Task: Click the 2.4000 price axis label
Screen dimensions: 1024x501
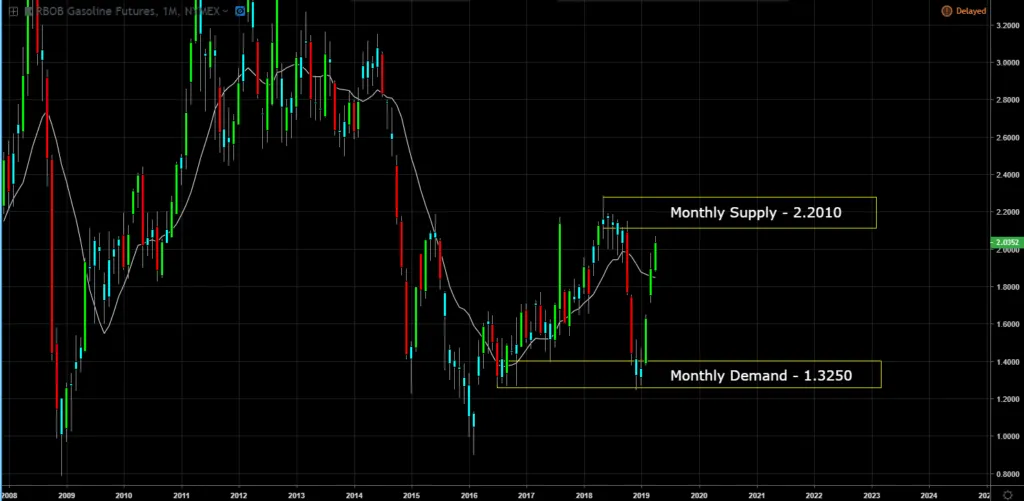Action: coord(1006,175)
